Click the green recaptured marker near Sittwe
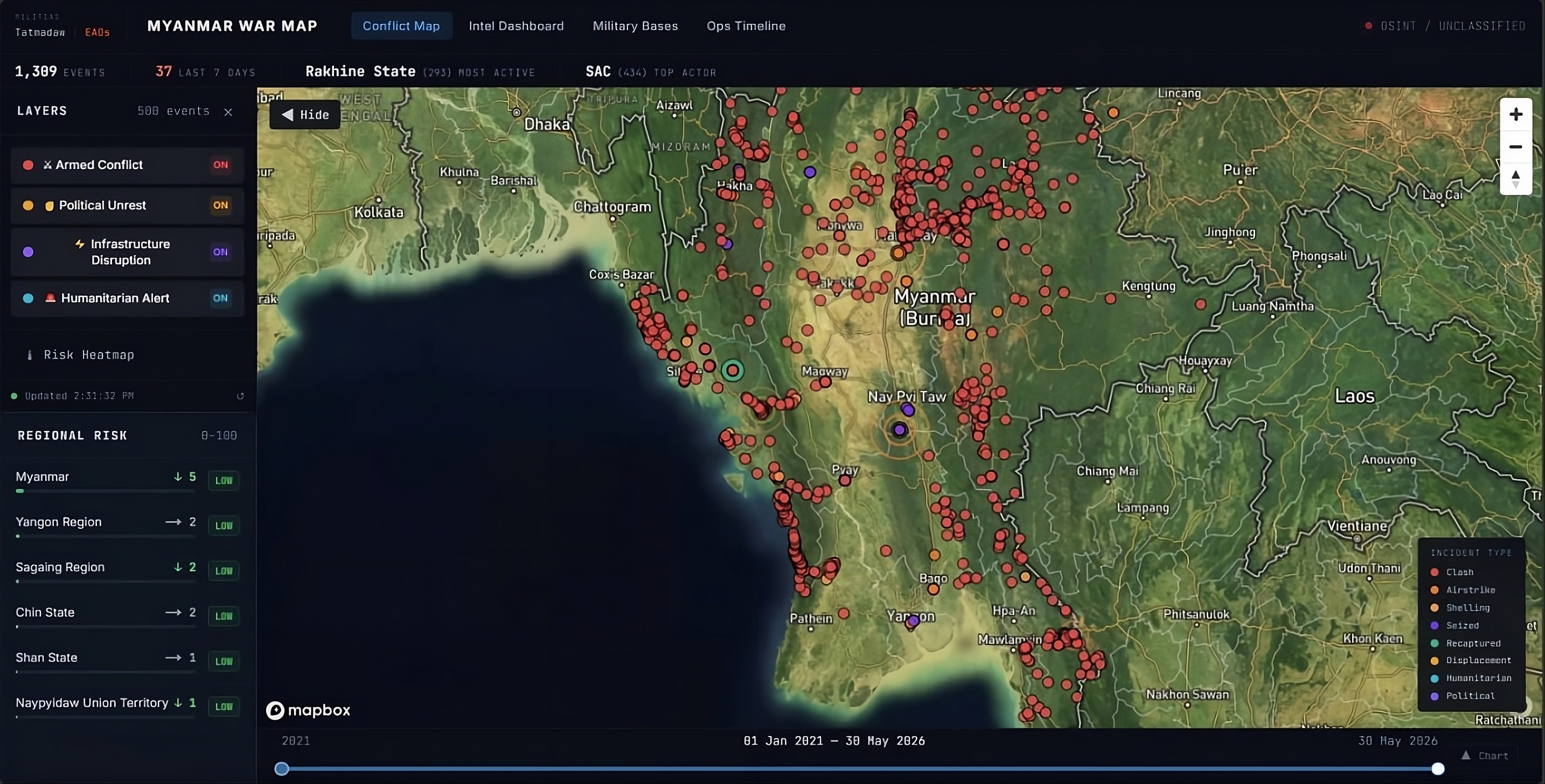Image resolution: width=1545 pixels, height=784 pixels. click(x=732, y=370)
